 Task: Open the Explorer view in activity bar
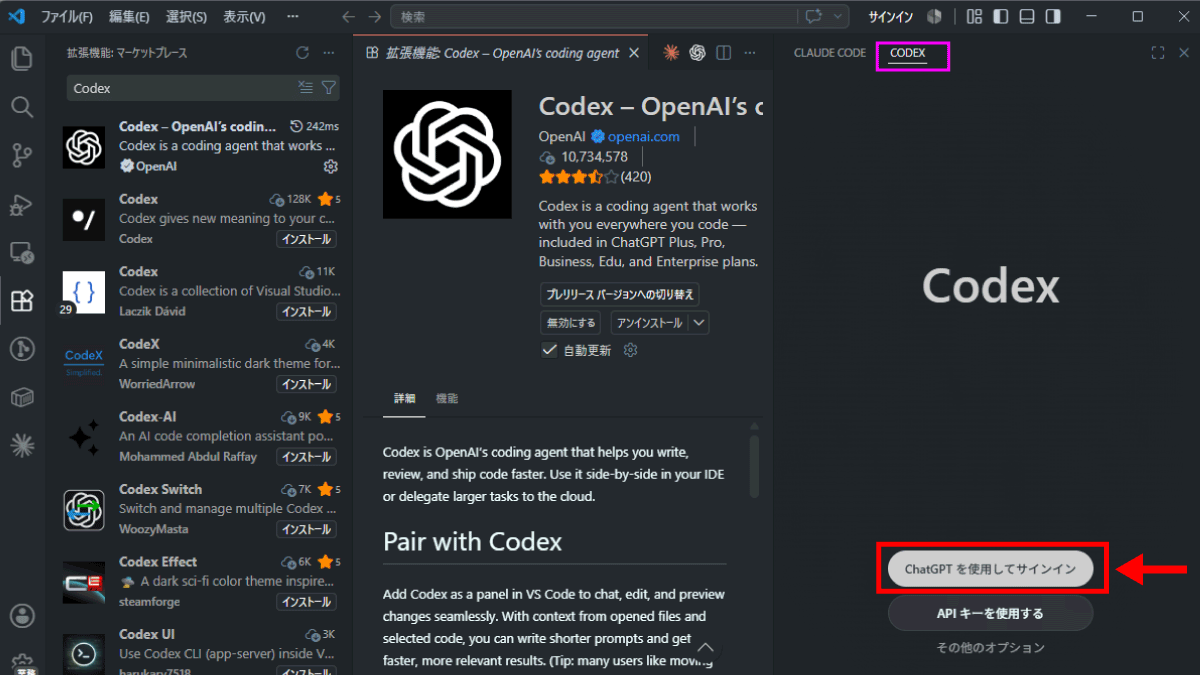click(21, 58)
